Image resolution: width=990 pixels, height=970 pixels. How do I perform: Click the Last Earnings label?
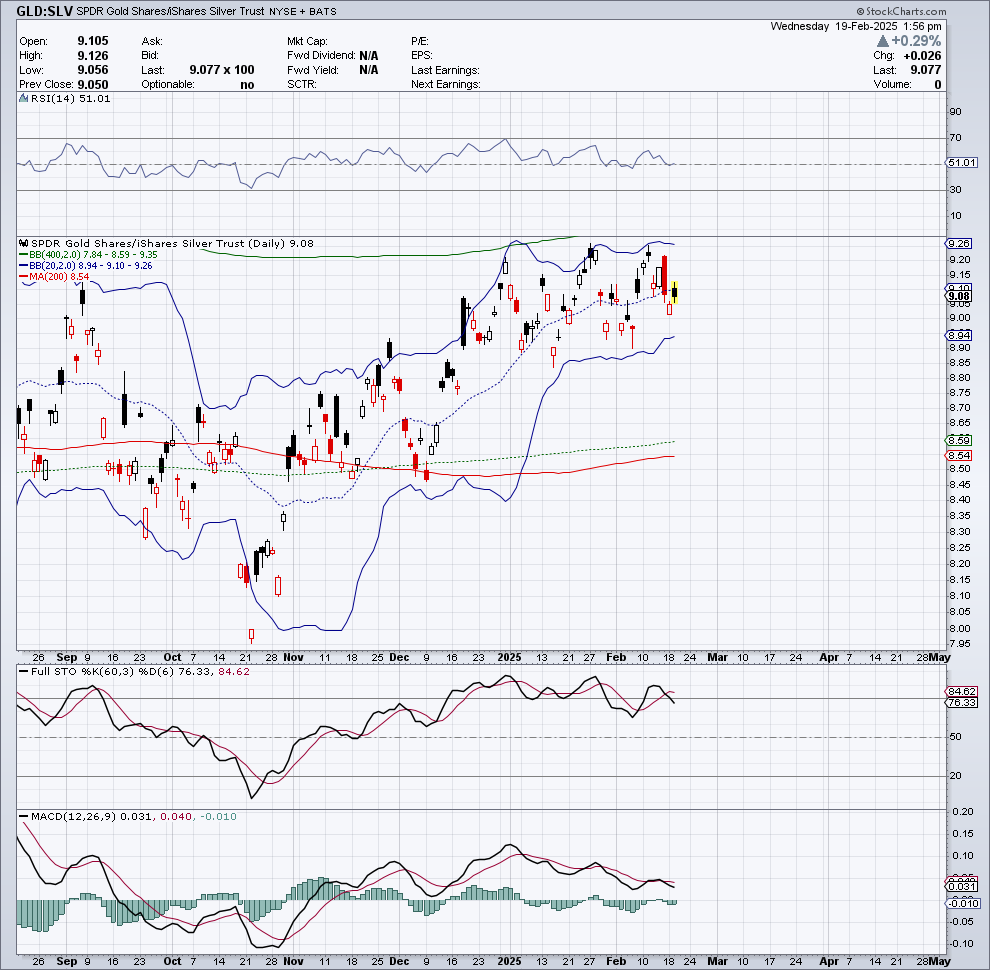click(x=445, y=70)
